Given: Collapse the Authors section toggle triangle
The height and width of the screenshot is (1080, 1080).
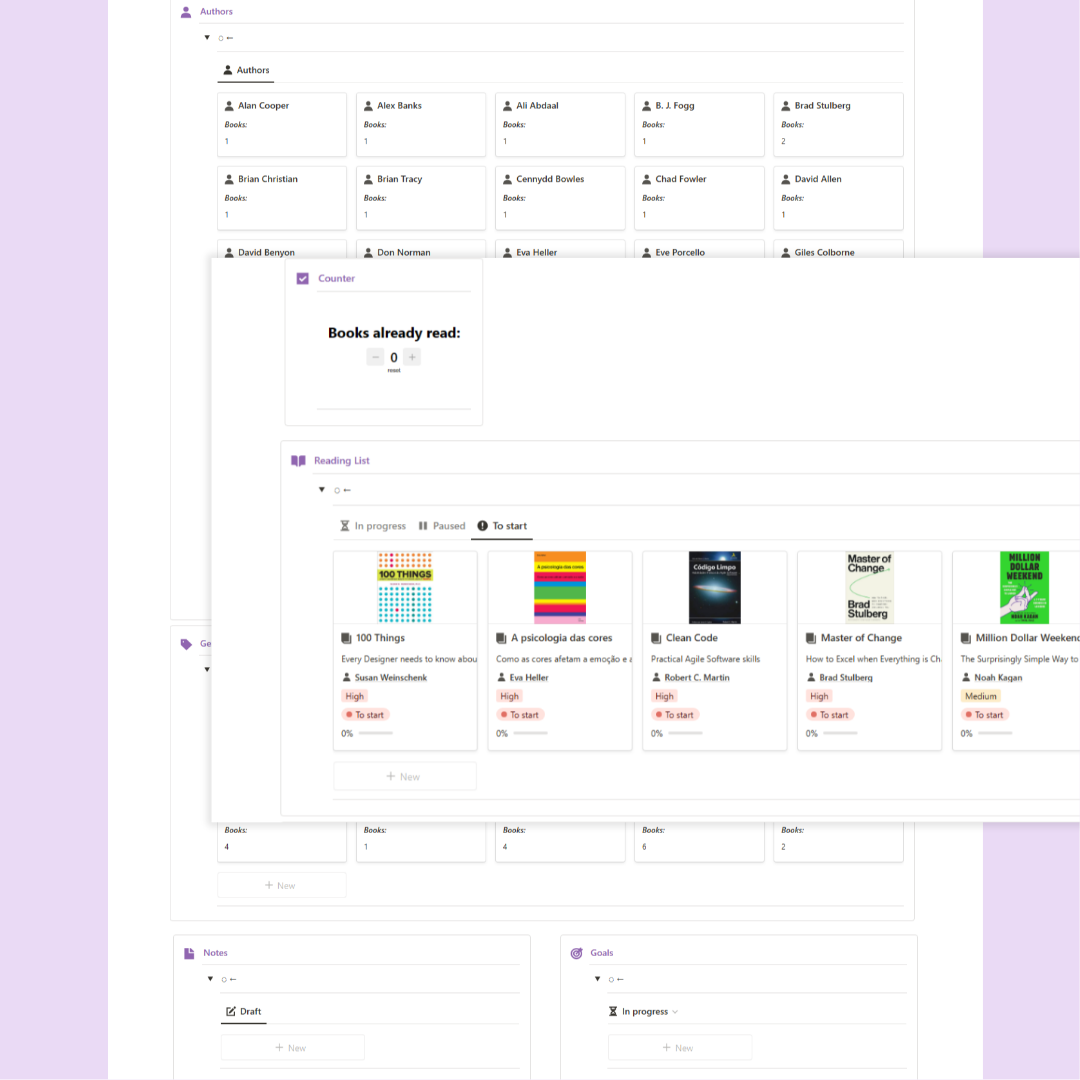Looking at the screenshot, I should point(207,38).
